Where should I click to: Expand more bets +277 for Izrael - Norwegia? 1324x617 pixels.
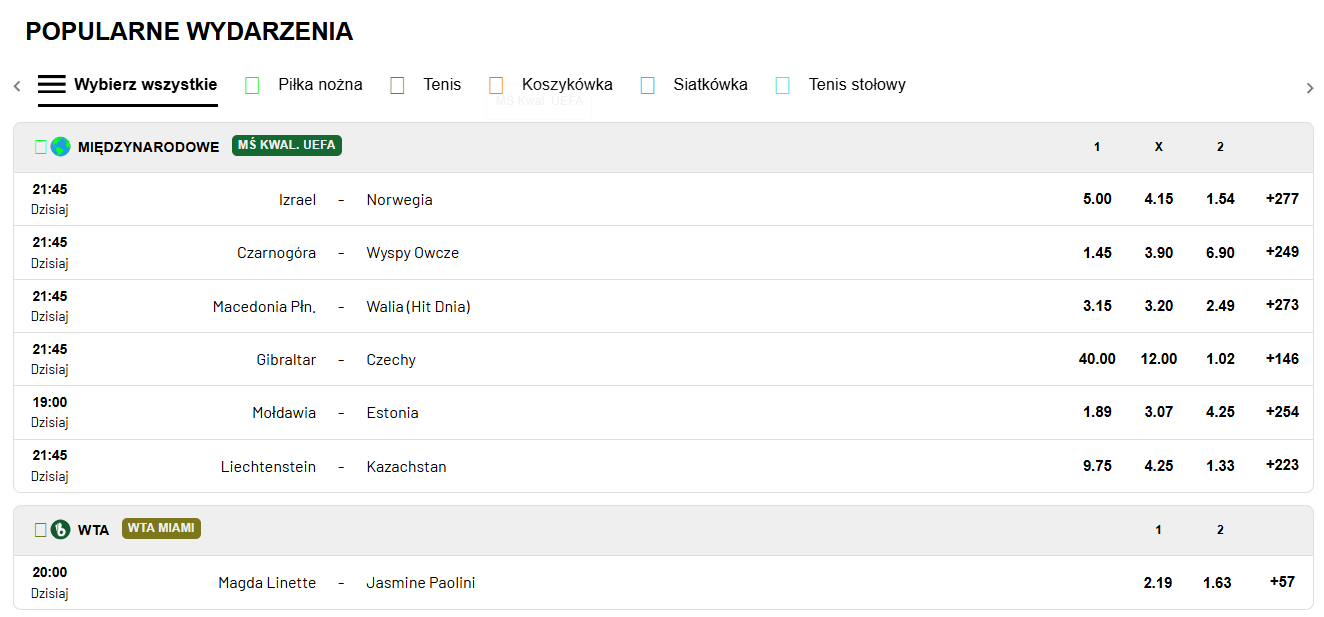pos(1282,199)
